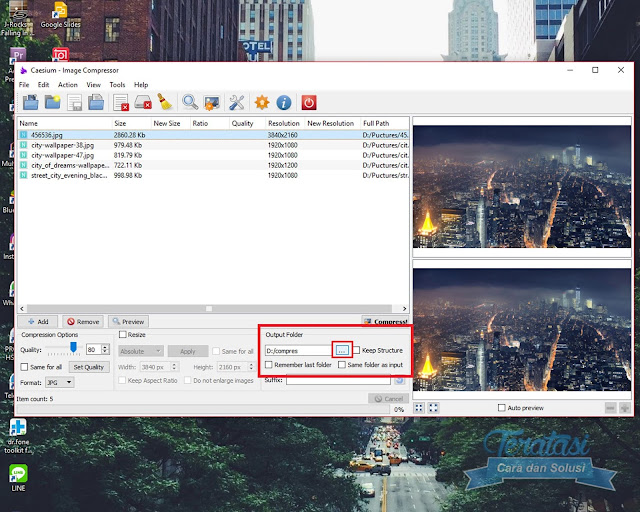Open the Edit menu
This screenshot has height=512, width=640.
click(43, 85)
